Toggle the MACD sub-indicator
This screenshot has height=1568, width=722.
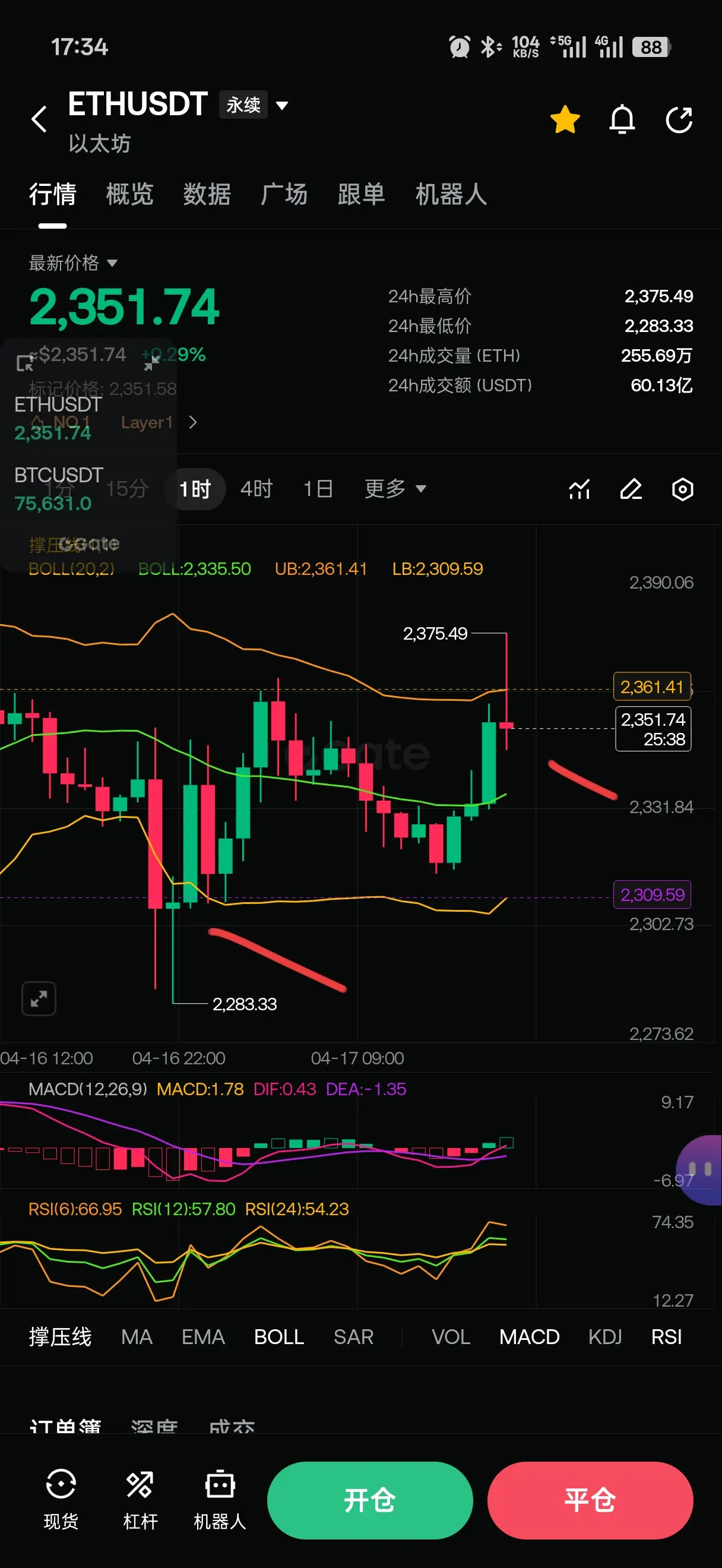[529, 1337]
